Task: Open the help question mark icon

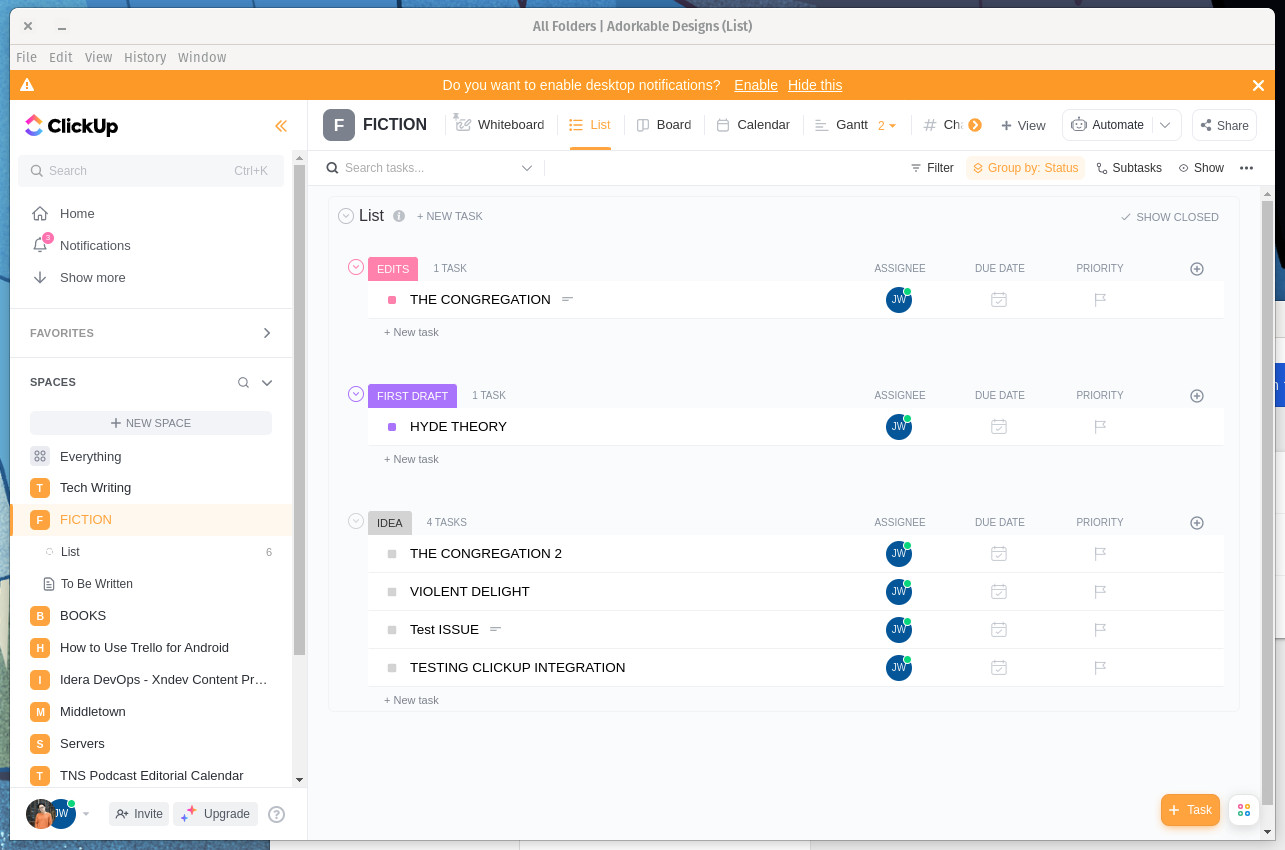Action: (277, 814)
